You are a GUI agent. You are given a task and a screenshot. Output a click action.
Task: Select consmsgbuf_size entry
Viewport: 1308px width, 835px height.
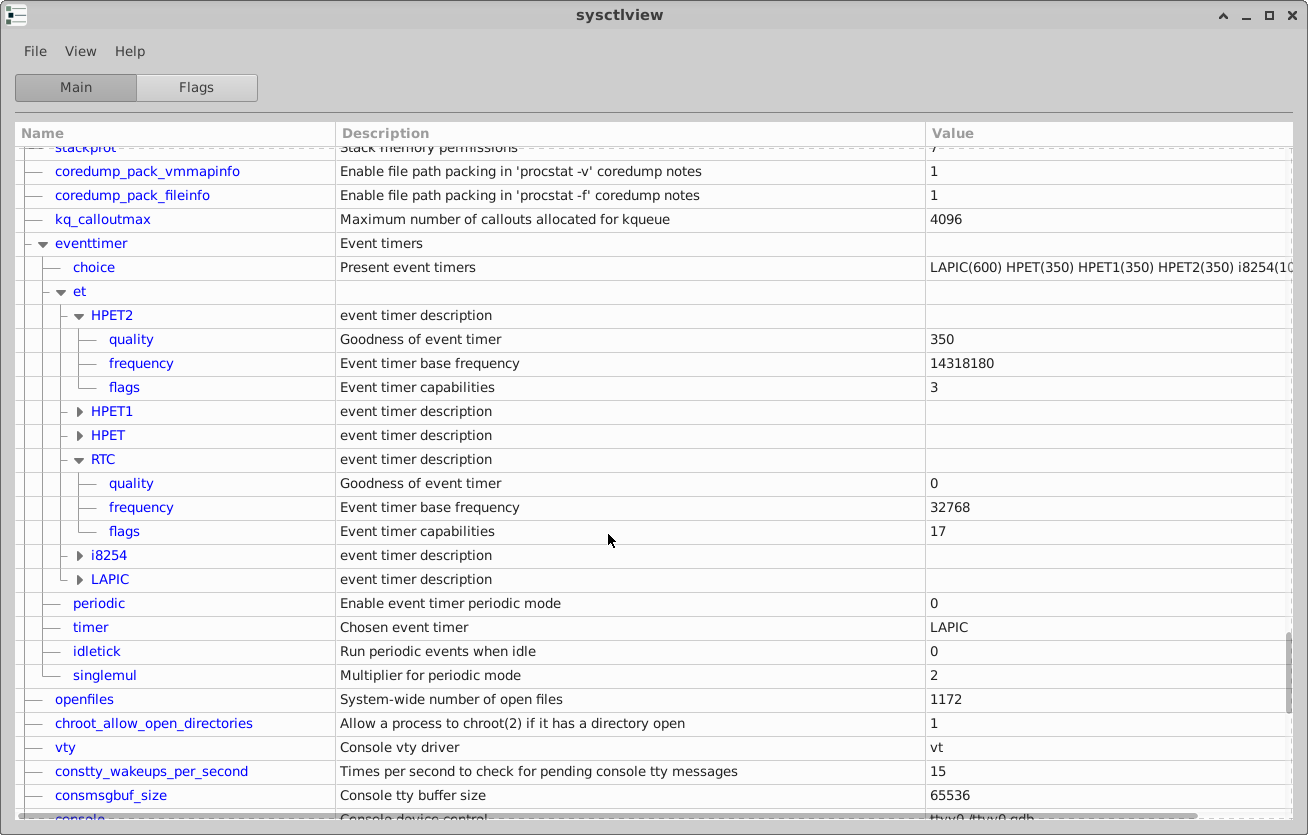click(x=111, y=796)
